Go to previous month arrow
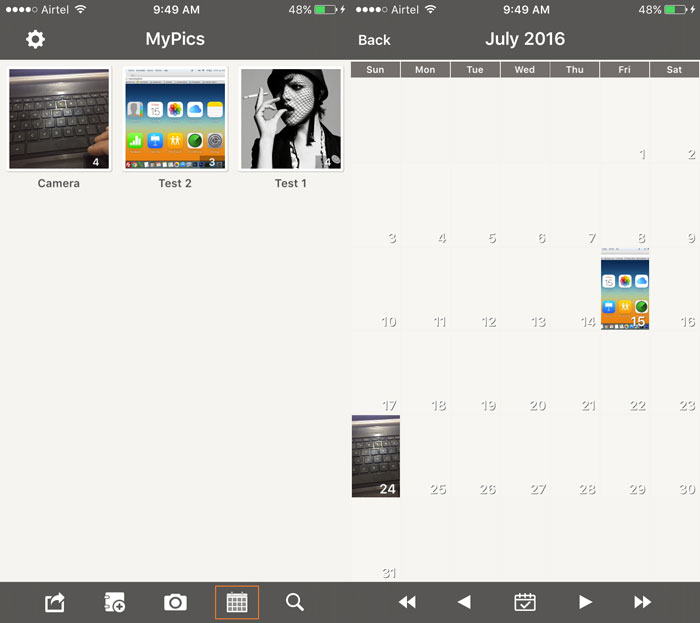 click(x=464, y=602)
